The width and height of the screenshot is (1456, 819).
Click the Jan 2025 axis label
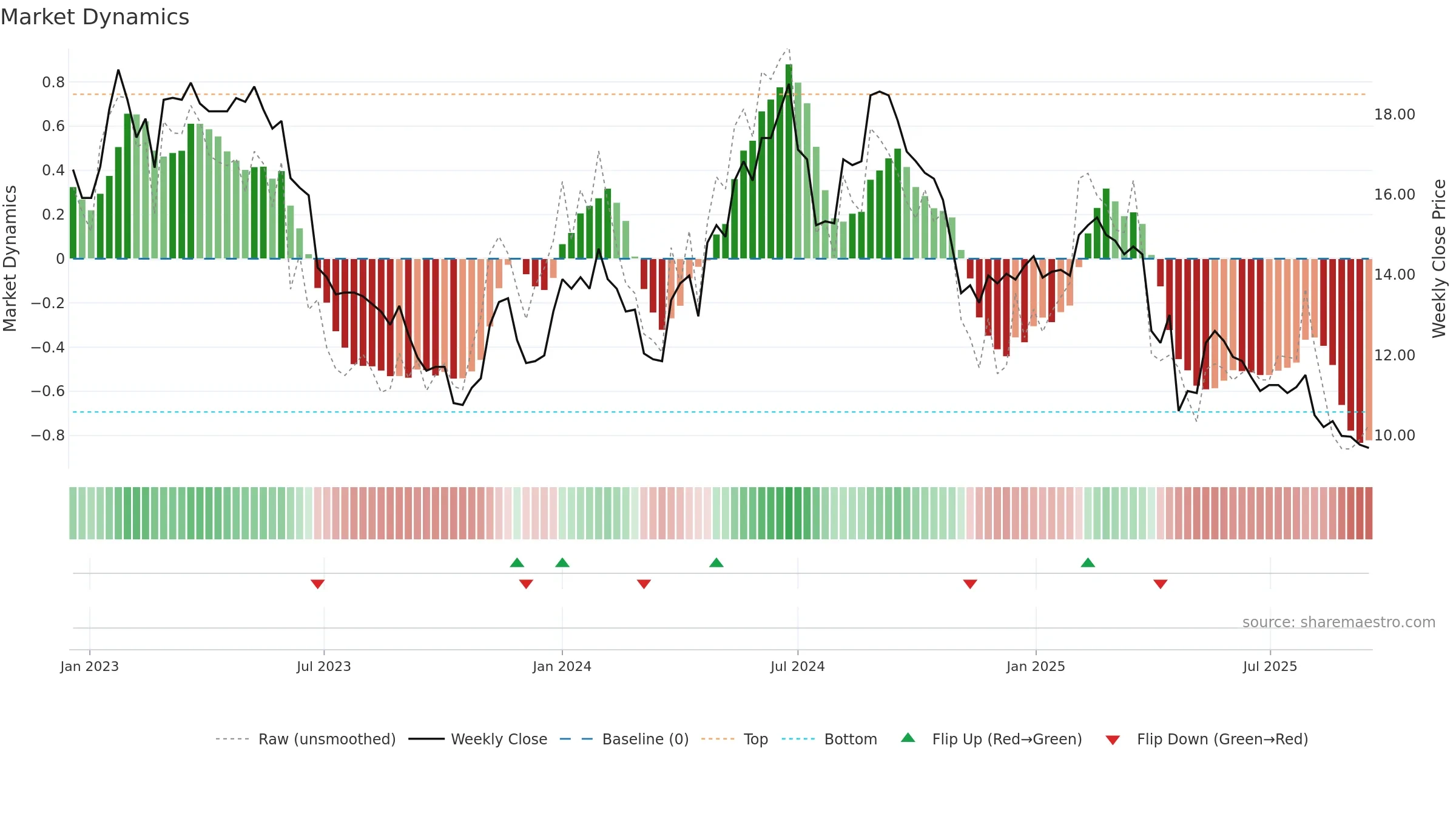(1036, 666)
